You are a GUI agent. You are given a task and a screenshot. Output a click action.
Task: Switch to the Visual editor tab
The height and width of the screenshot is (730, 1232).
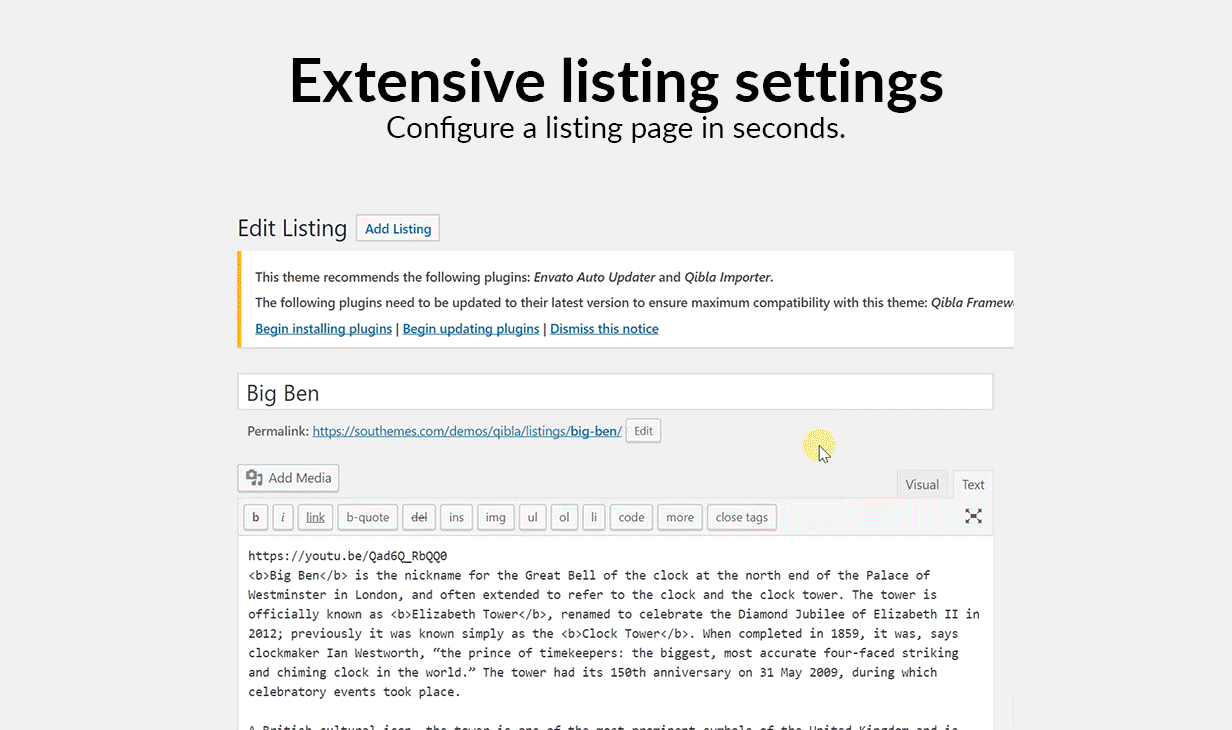[x=921, y=485]
